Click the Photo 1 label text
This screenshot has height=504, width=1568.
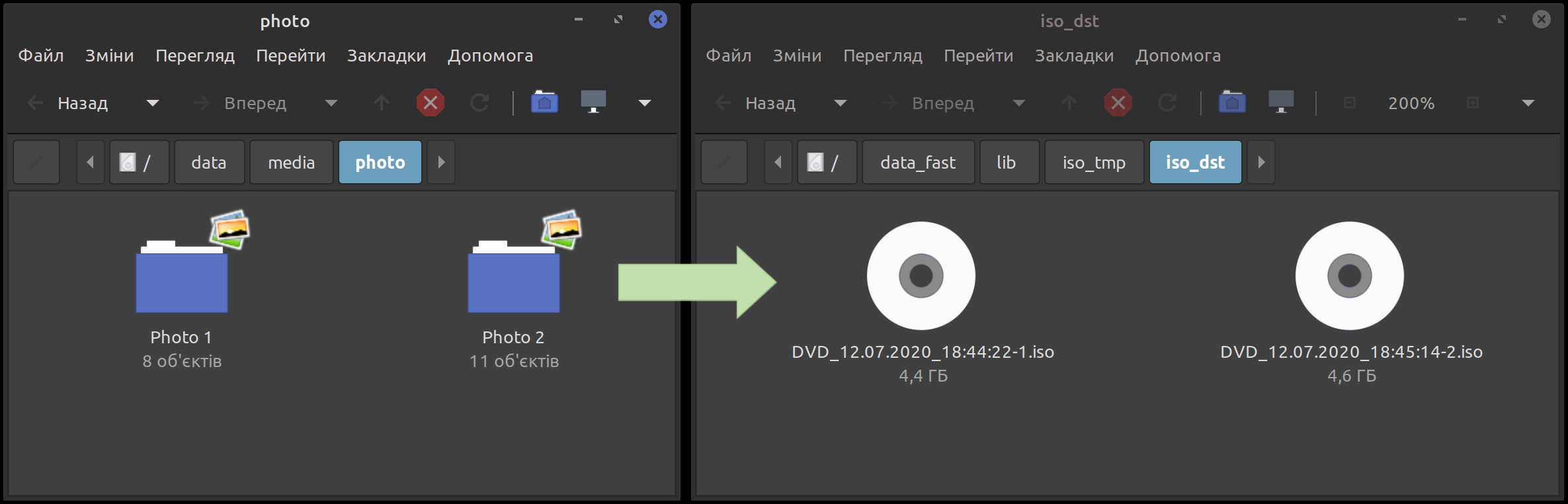181,337
